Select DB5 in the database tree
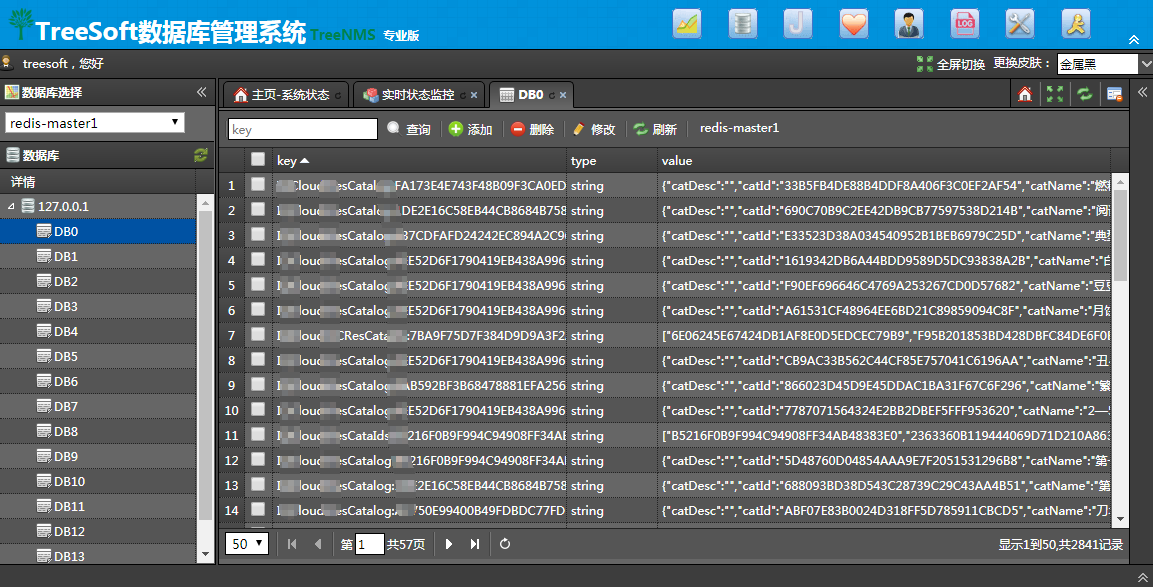The image size is (1153, 587). point(98,356)
